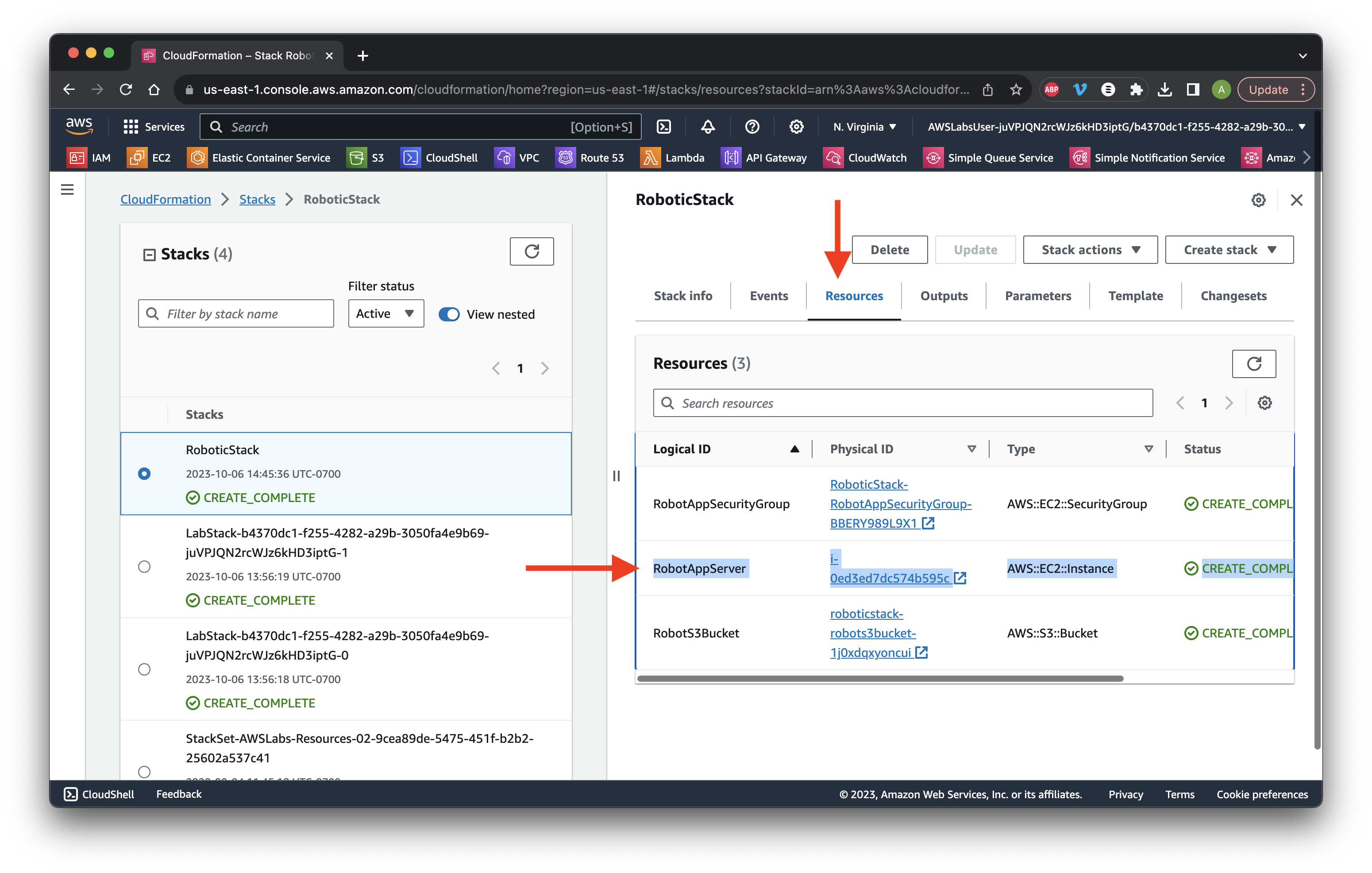Expand the Stack actions dropdown
The height and width of the screenshot is (873, 1372).
coord(1090,250)
